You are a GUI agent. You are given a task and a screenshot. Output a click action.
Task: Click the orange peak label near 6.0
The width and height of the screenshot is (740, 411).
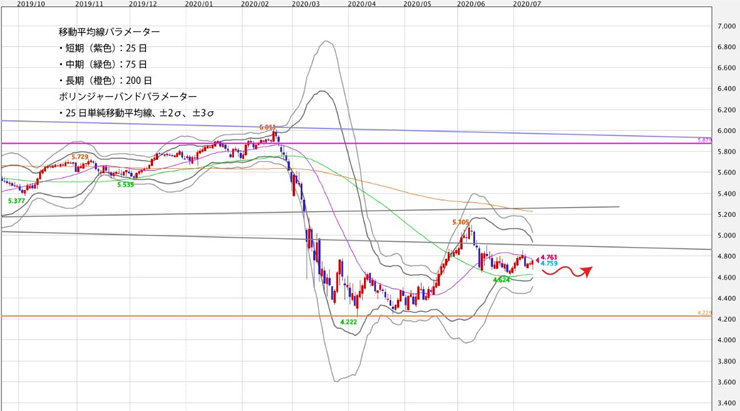click(267, 127)
